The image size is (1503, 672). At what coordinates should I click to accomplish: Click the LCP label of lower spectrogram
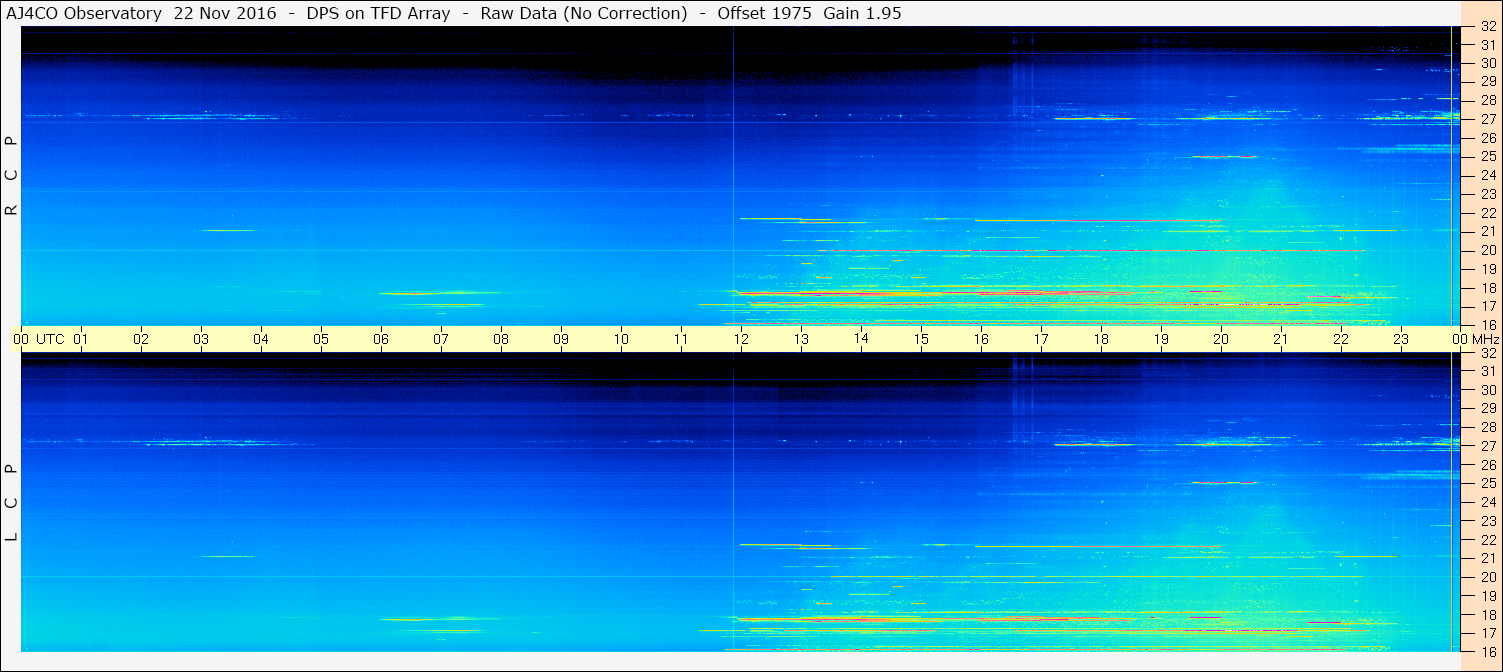coord(12,503)
